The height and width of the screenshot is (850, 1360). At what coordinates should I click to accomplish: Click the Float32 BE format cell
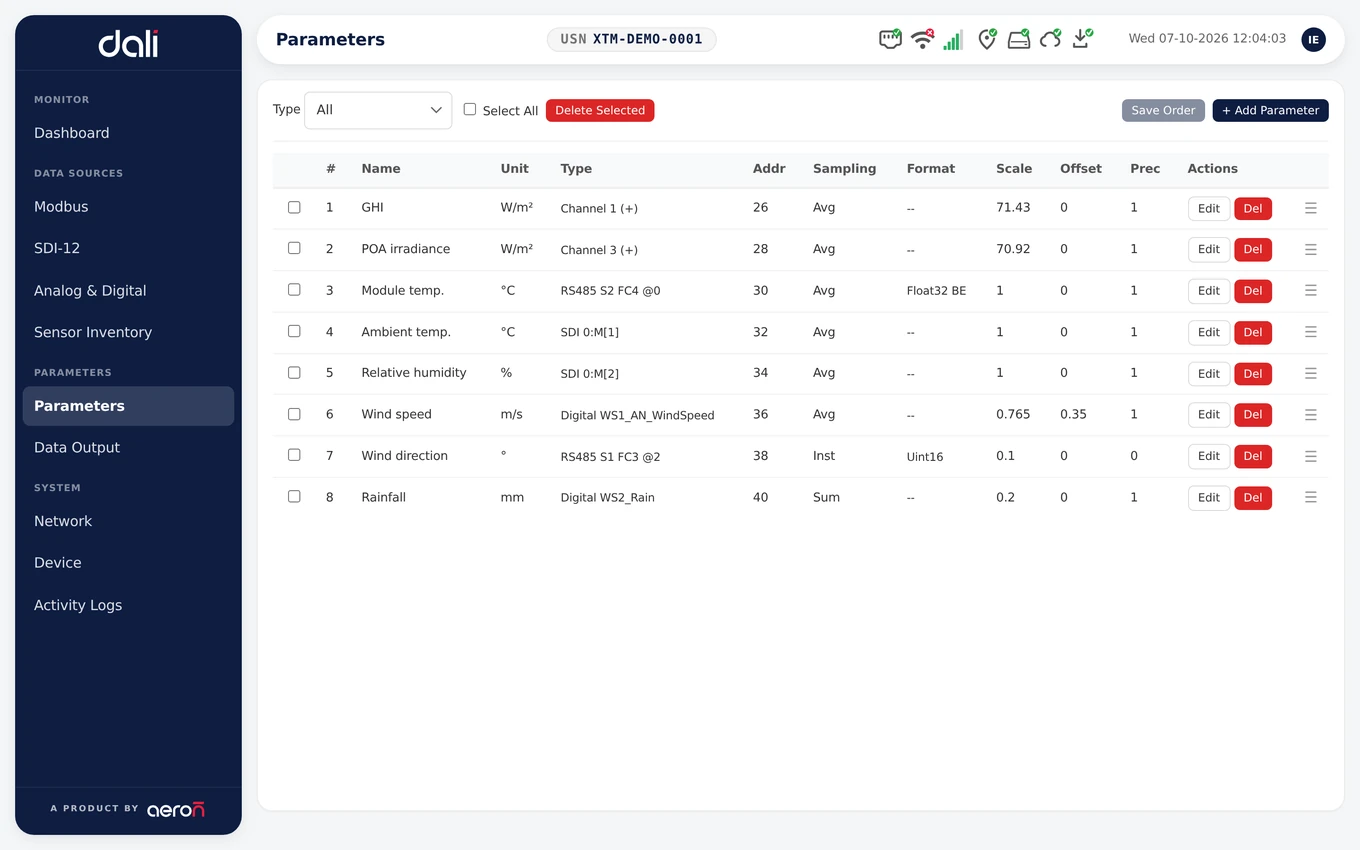(936, 291)
